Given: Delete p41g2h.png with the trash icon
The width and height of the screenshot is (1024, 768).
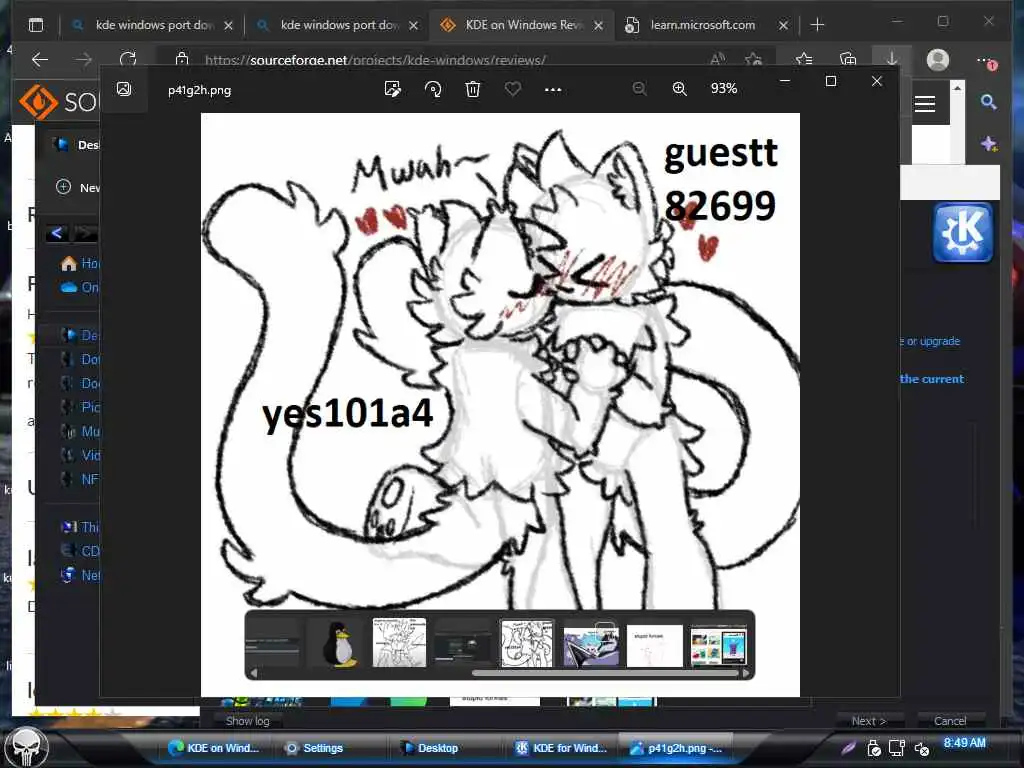Looking at the screenshot, I should pyautogui.click(x=473, y=89).
